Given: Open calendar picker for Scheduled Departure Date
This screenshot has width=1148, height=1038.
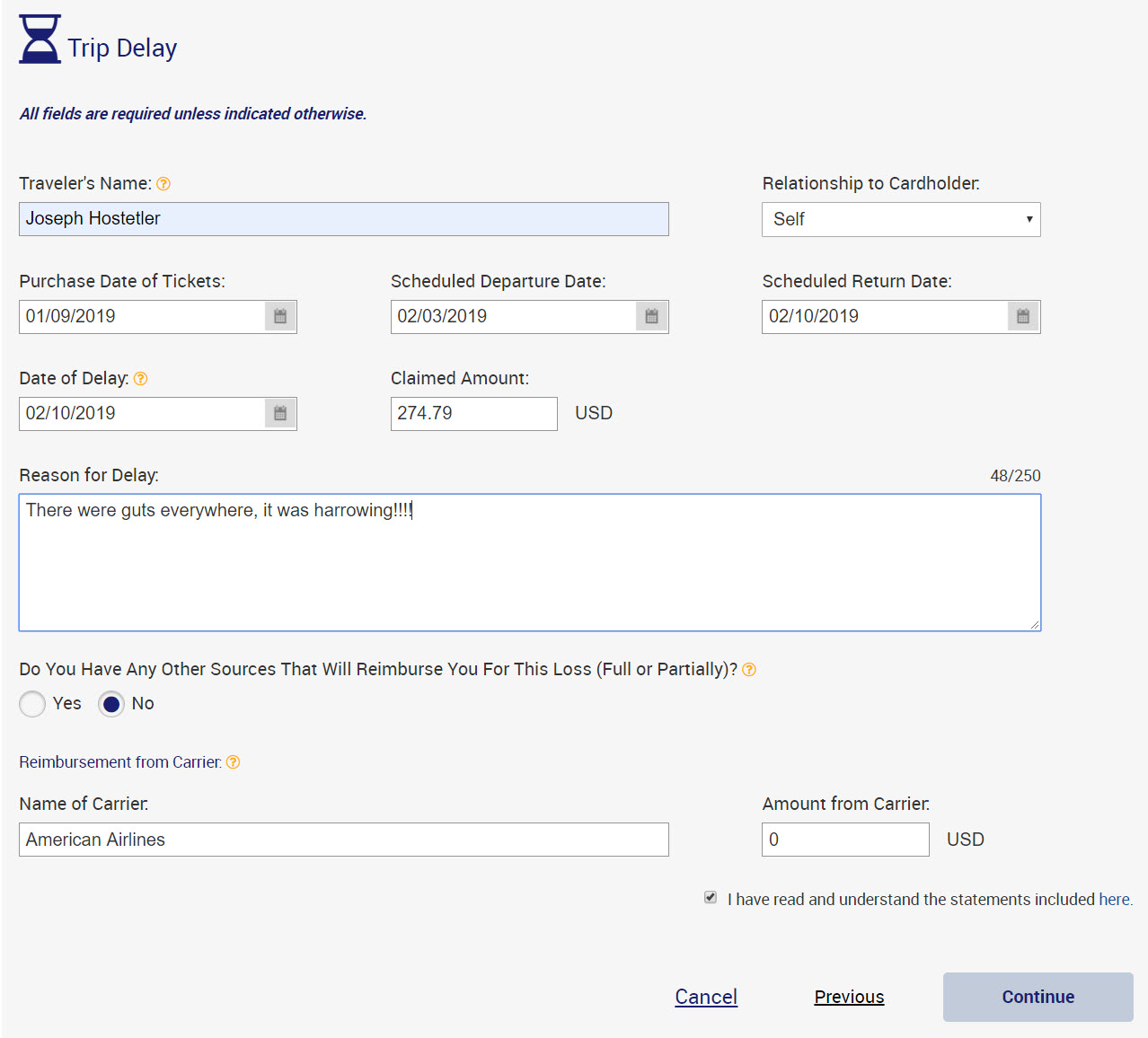Looking at the screenshot, I should [x=651, y=316].
